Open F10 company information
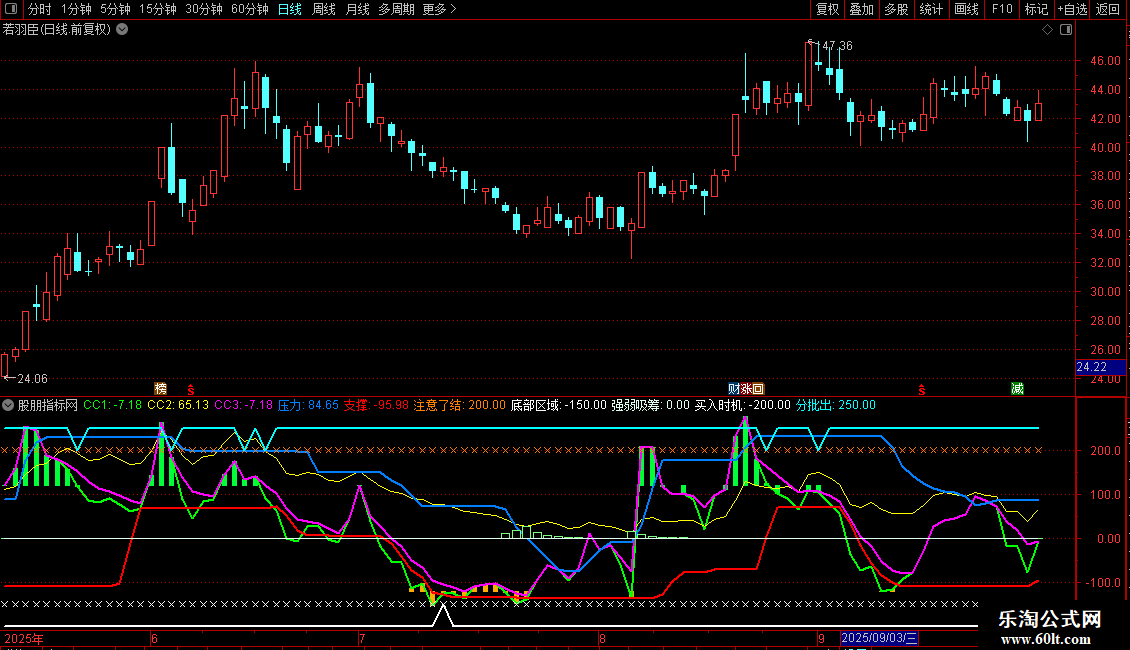The height and width of the screenshot is (650, 1130). pyautogui.click(x=1002, y=9)
